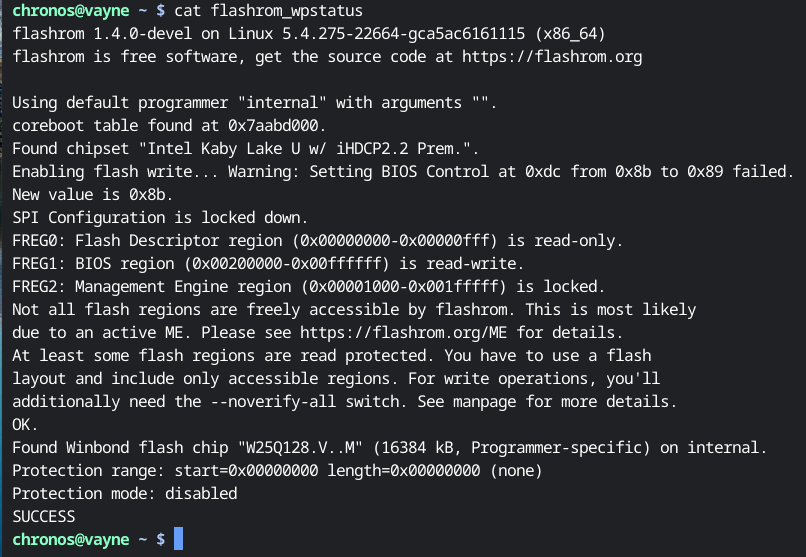The width and height of the screenshot is (806, 557).
Task: Click the FREG2 Management Engine region line
Action: tap(308, 287)
